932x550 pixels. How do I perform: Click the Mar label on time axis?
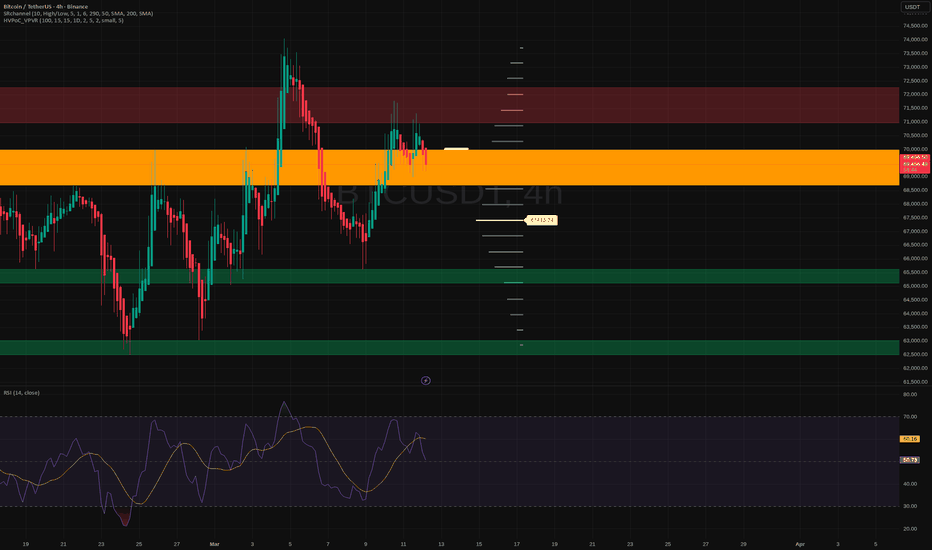click(215, 544)
